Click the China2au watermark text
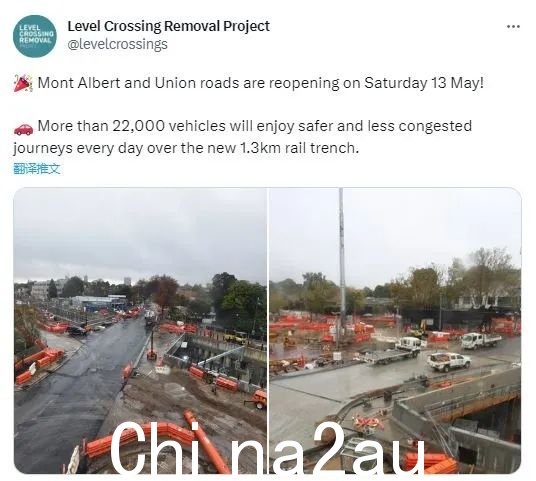The width and height of the screenshot is (536, 481). [268, 448]
